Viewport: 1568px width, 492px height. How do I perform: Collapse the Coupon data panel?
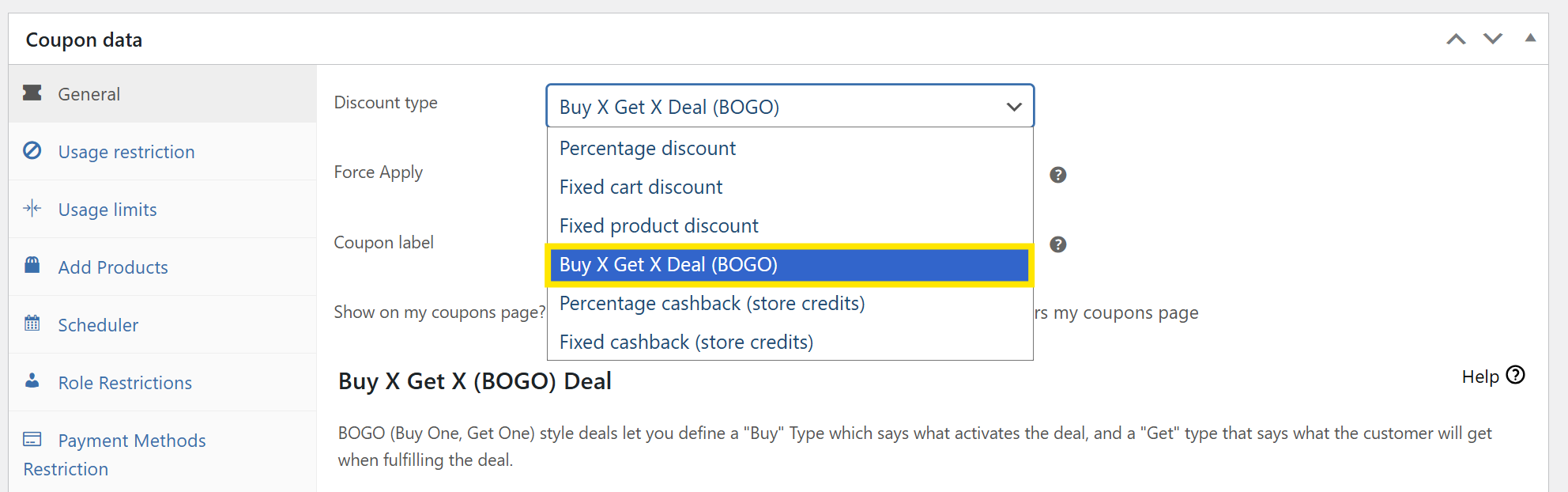click(1530, 38)
